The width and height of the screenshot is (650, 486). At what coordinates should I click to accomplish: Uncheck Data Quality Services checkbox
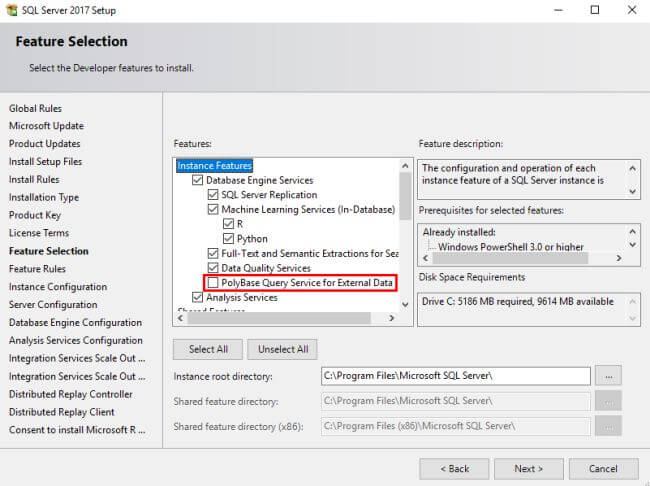213,268
